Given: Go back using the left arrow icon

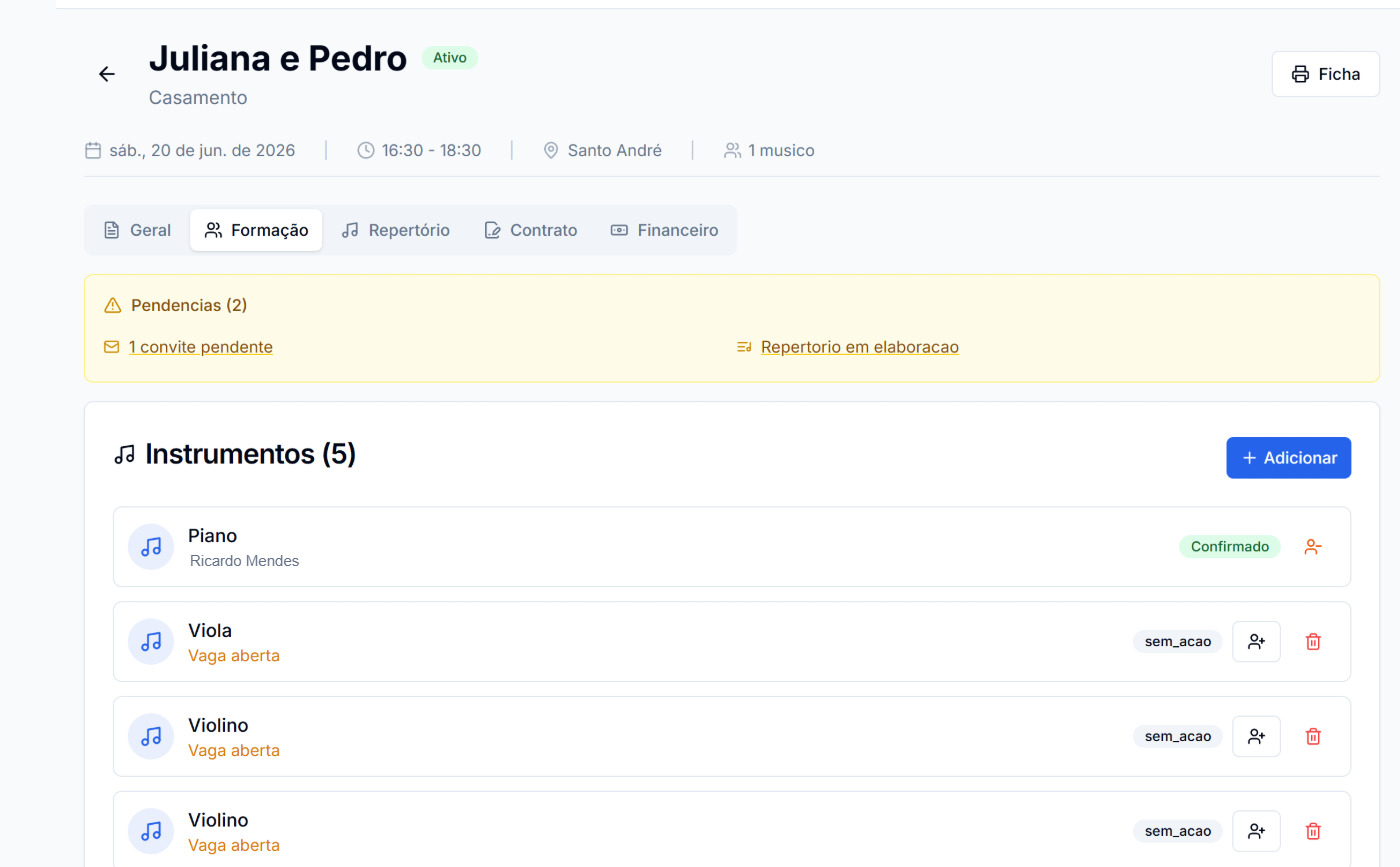Looking at the screenshot, I should 107,74.
